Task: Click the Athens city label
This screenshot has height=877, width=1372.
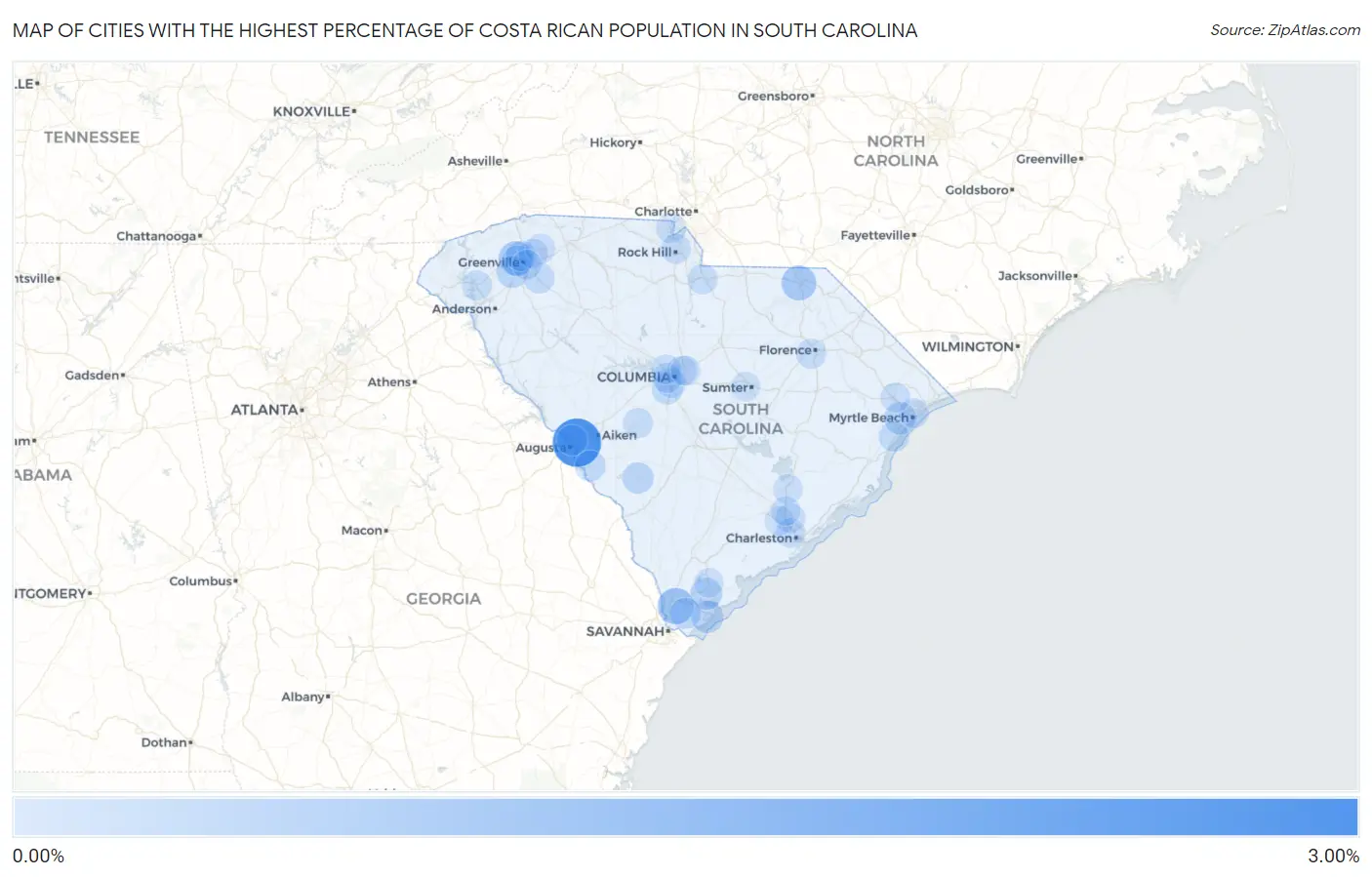Action: point(389,382)
